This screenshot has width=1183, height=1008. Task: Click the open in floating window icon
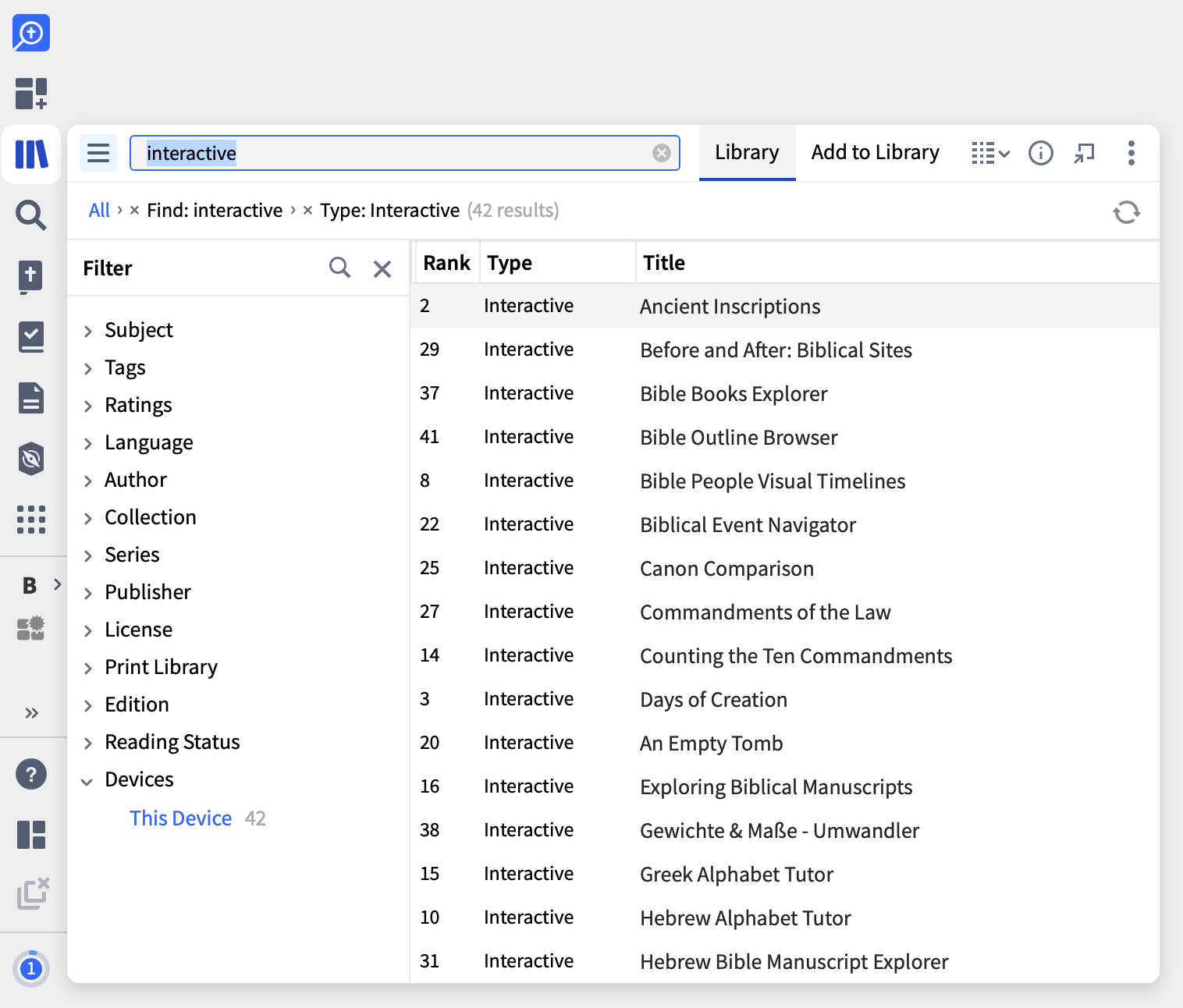point(1085,153)
